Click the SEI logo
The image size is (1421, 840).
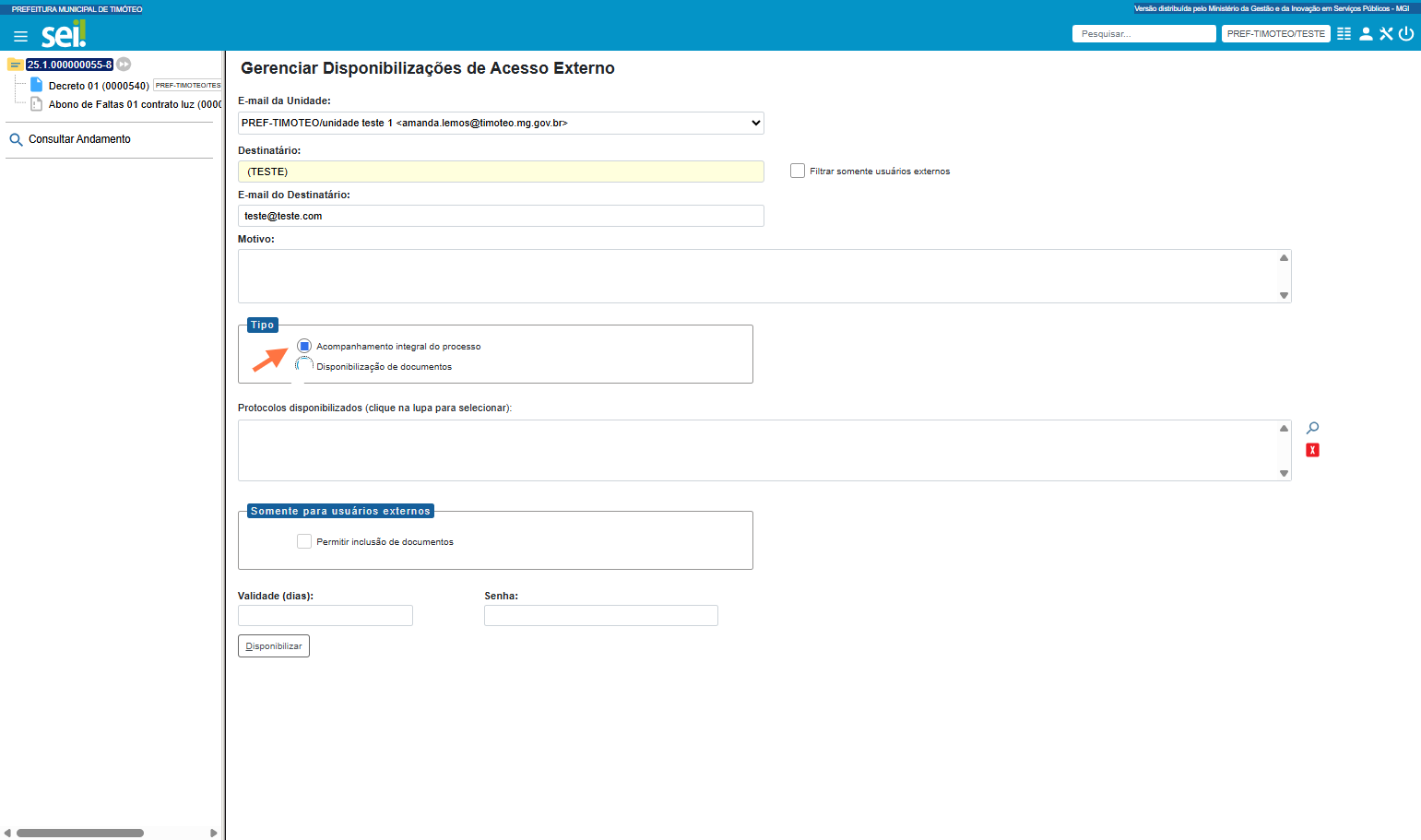click(64, 34)
